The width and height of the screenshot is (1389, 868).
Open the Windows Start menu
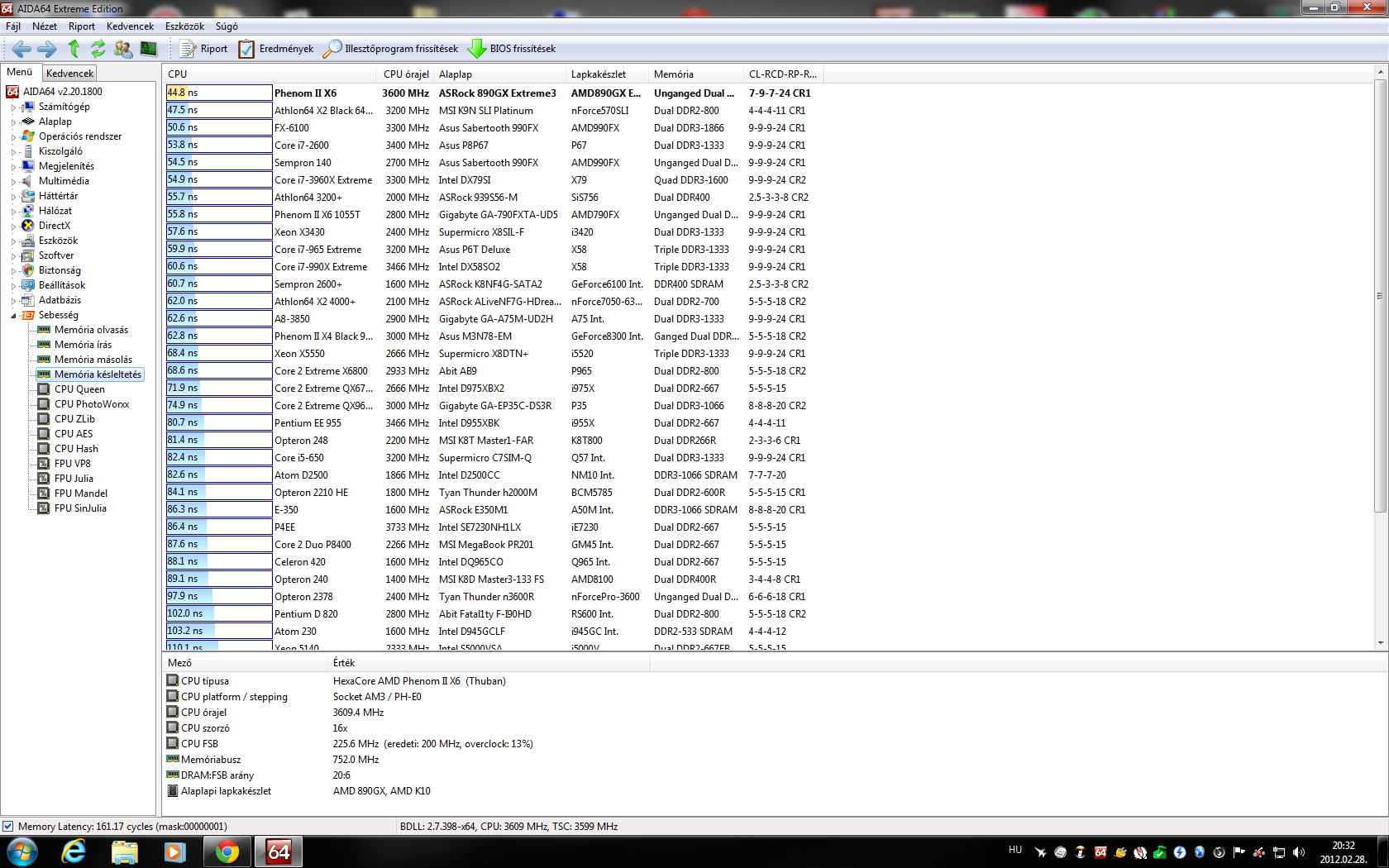(22, 851)
